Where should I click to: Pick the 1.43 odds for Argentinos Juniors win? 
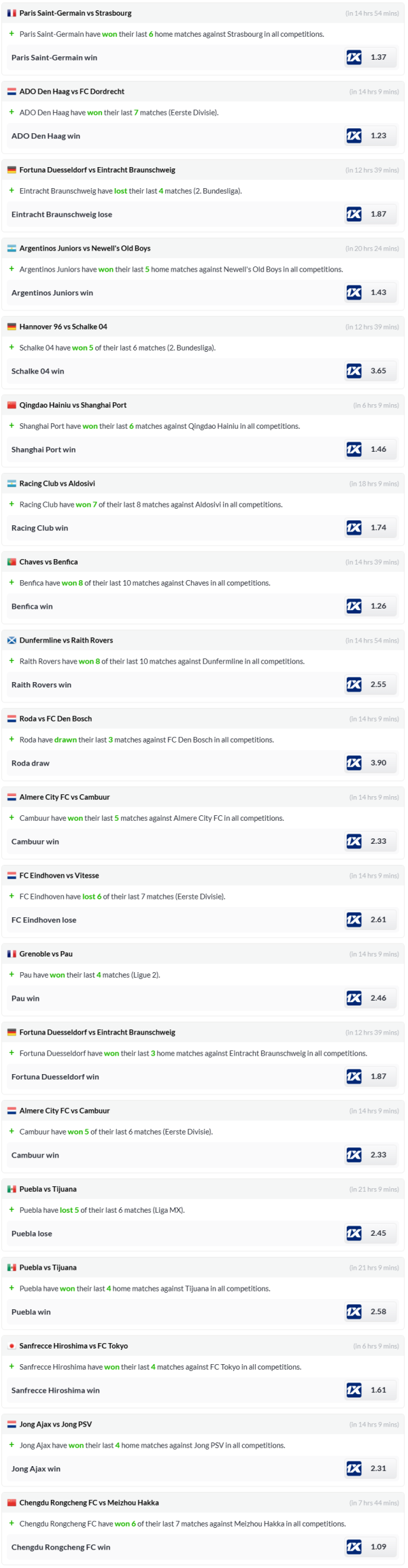pyautogui.click(x=378, y=293)
